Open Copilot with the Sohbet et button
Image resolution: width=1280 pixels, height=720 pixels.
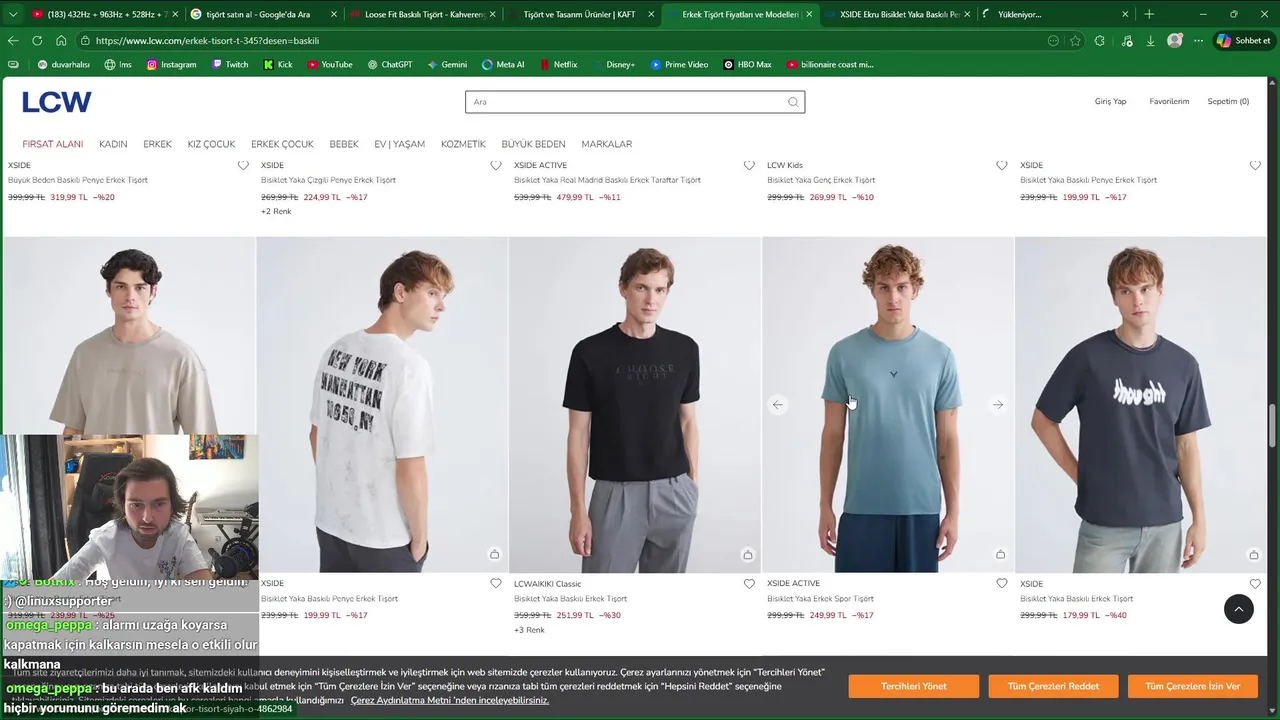coord(1243,41)
